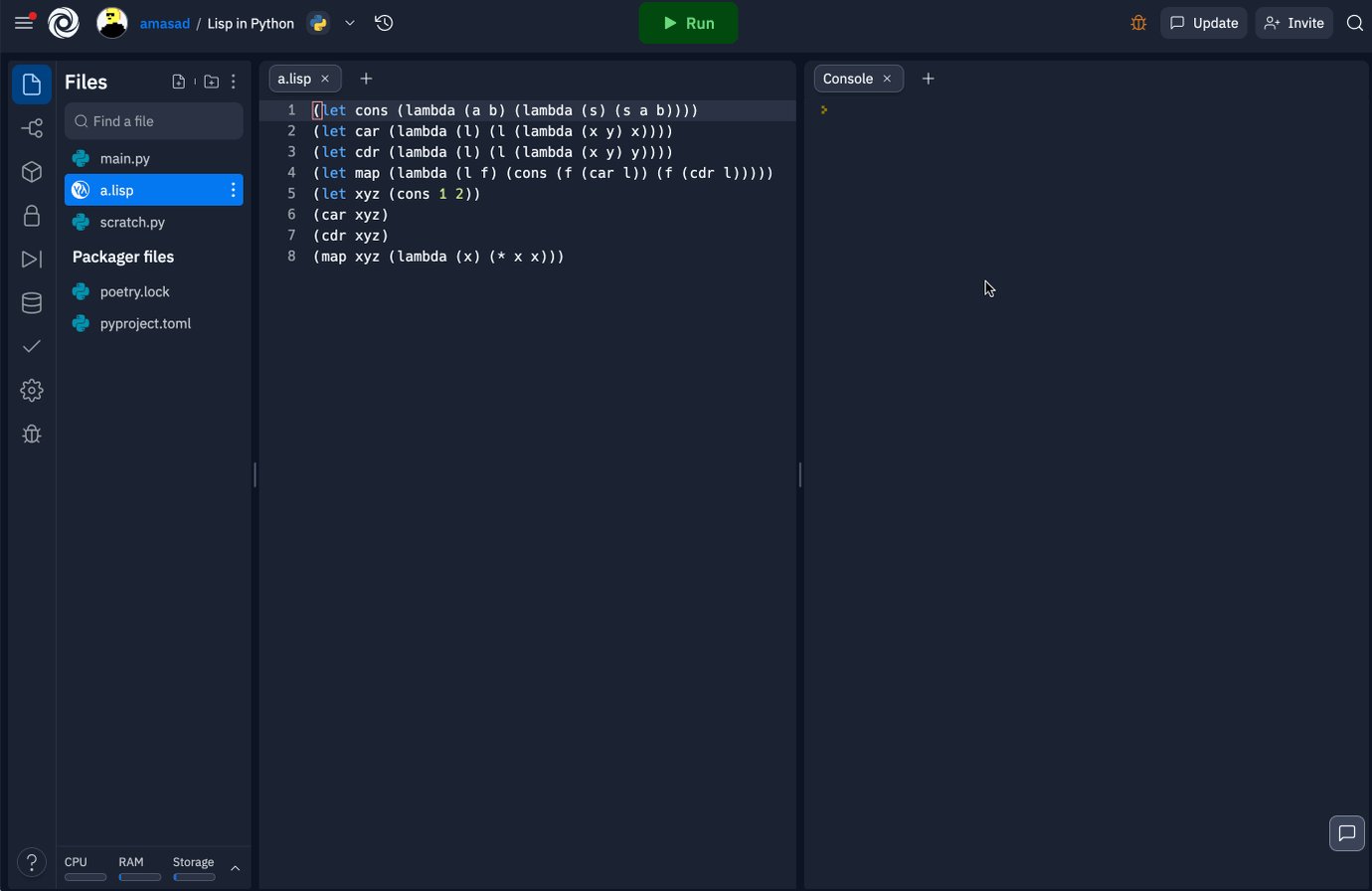
Task: Check the Storage usage bar
Action: 194,877
